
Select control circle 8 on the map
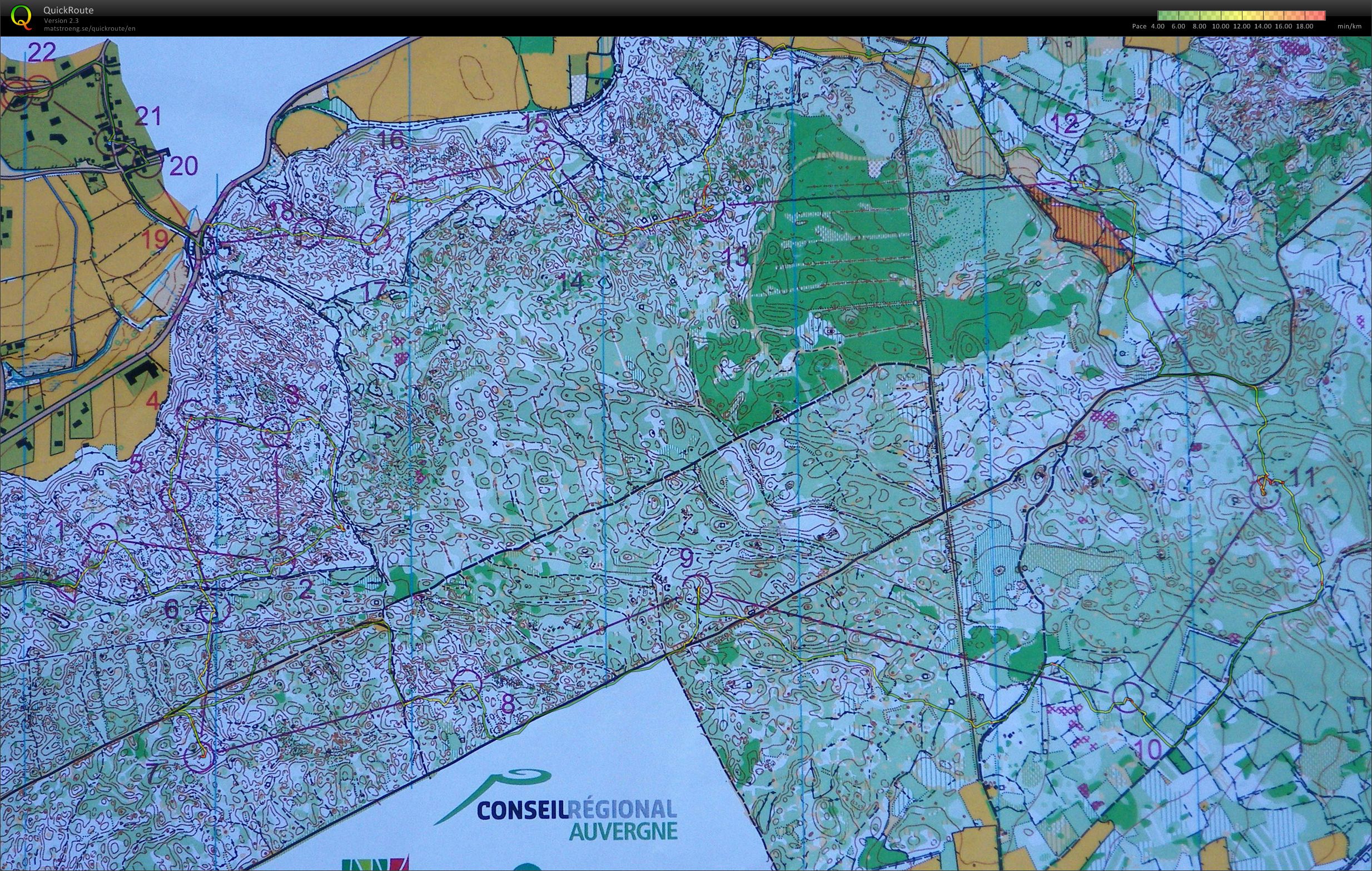tap(465, 685)
